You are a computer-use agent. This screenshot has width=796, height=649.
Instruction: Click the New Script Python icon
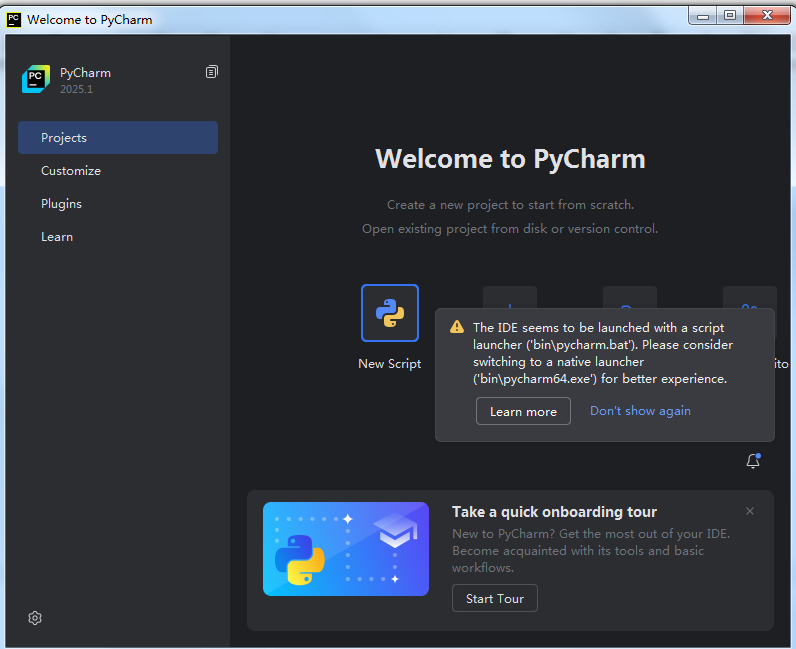[390, 313]
